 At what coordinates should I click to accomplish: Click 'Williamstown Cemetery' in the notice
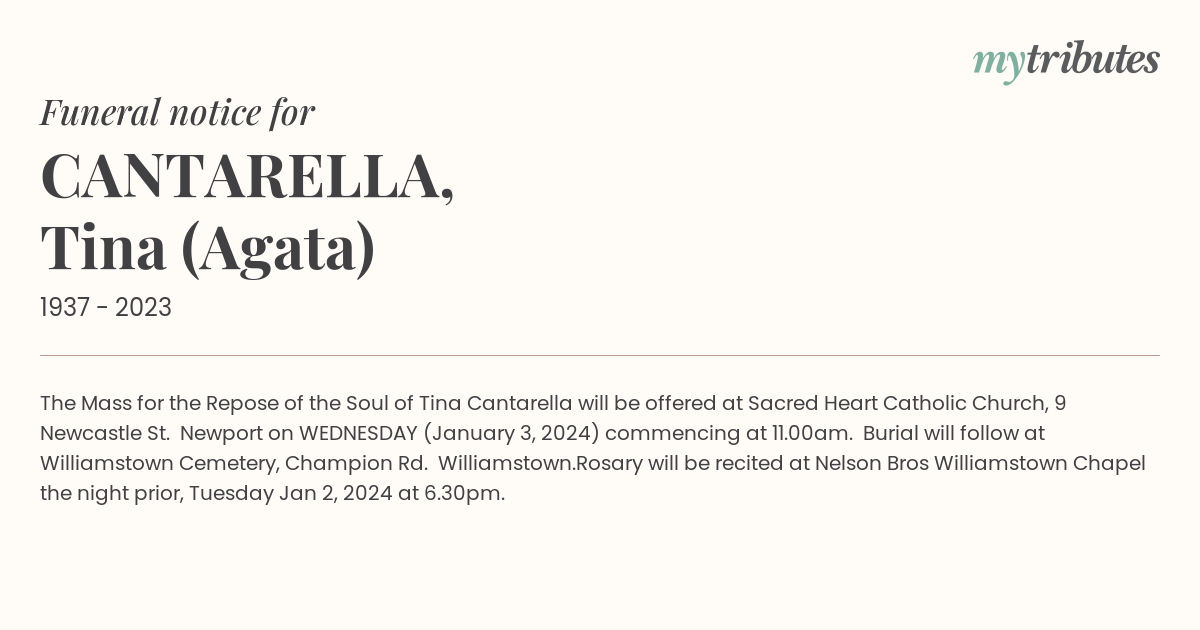click(x=159, y=464)
